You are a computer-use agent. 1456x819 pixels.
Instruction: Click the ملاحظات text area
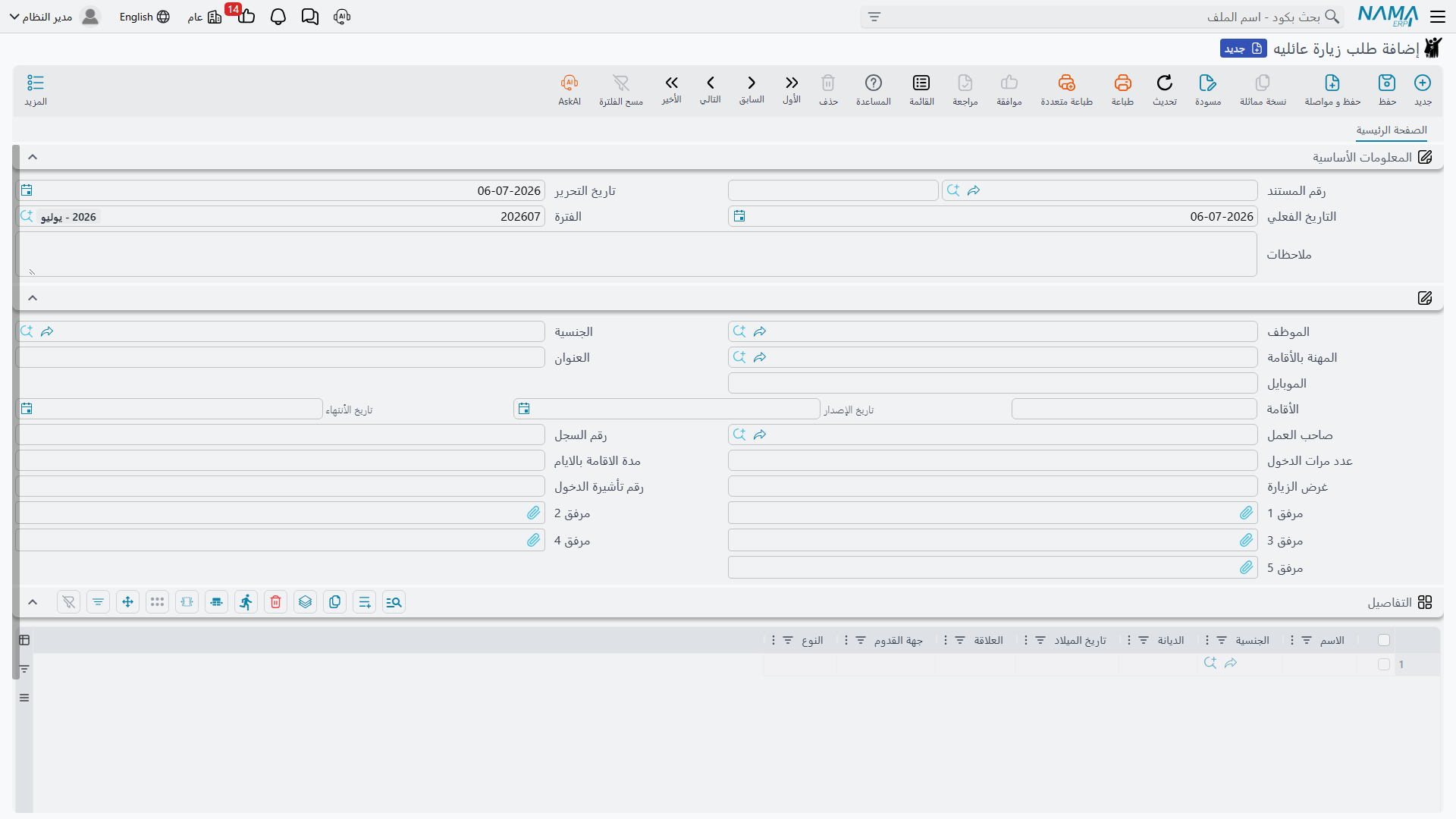636,254
